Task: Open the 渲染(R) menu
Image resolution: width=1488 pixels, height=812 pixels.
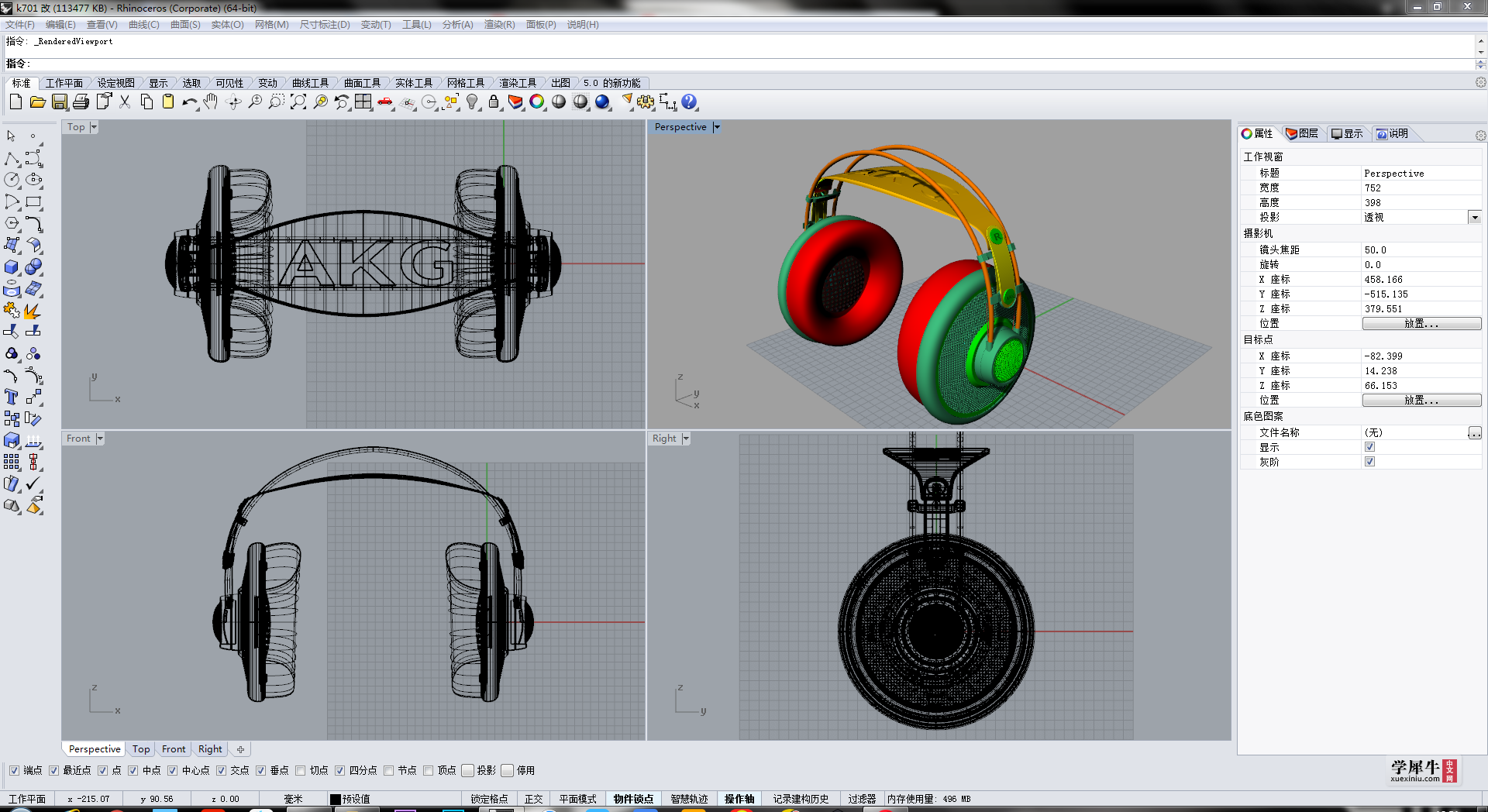Action: click(x=499, y=25)
